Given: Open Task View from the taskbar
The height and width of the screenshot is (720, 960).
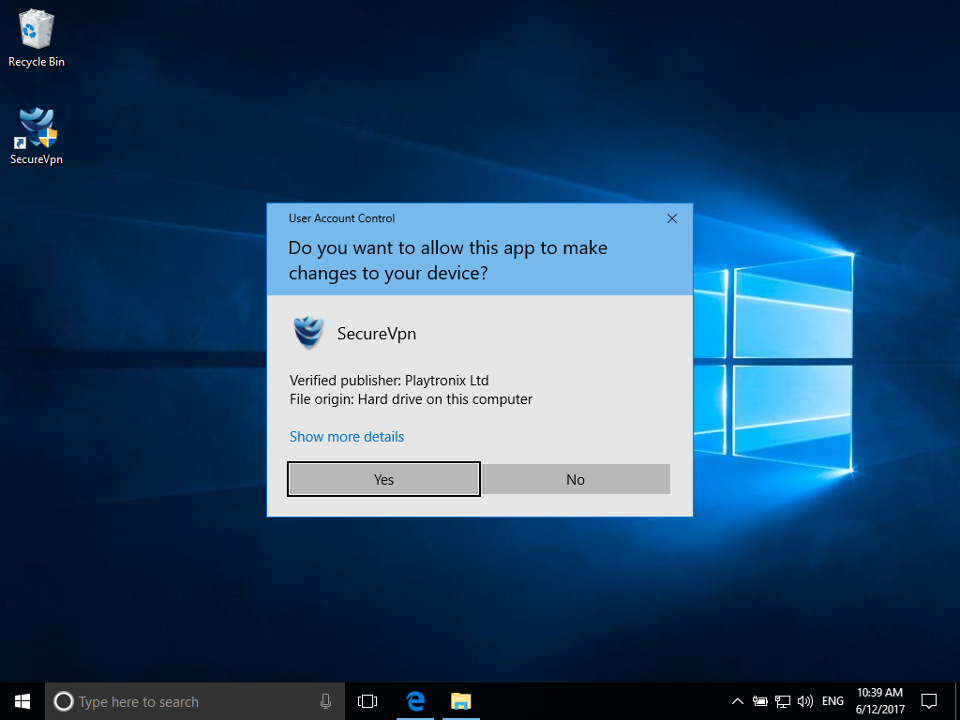Looking at the screenshot, I should 367,701.
